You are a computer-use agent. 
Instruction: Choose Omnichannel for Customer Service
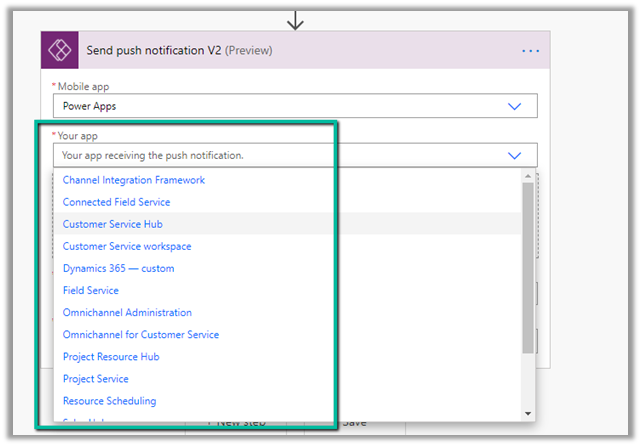click(140, 334)
